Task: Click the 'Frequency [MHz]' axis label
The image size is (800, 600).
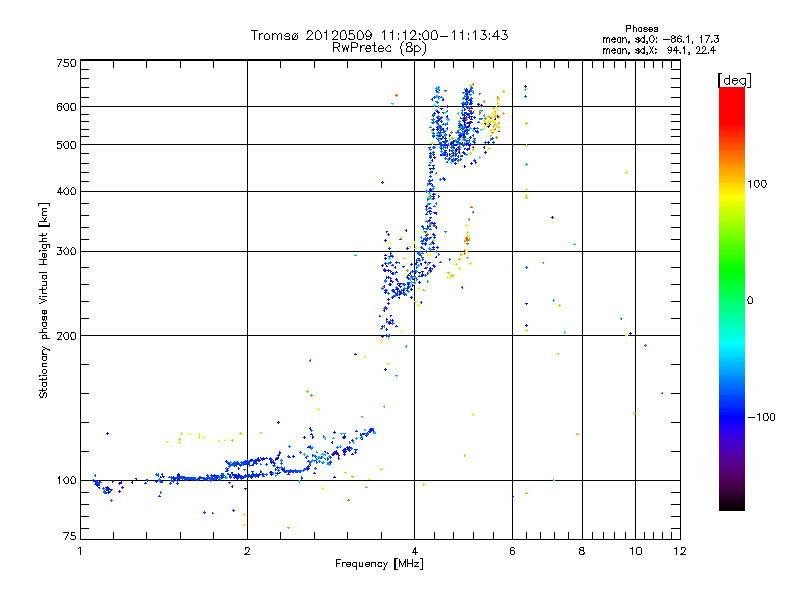Action: pos(379,564)
